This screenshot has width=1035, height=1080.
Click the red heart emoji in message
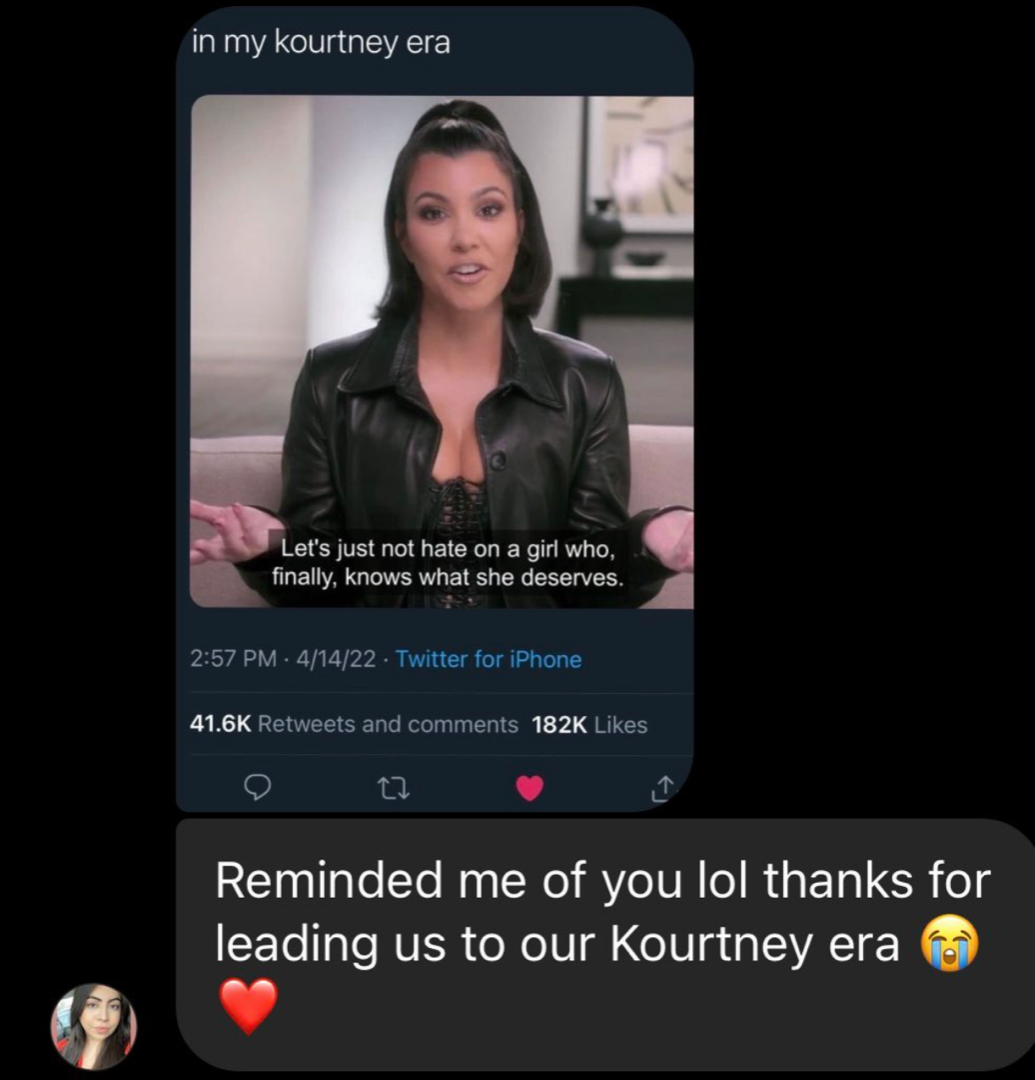pos(248,1006)
